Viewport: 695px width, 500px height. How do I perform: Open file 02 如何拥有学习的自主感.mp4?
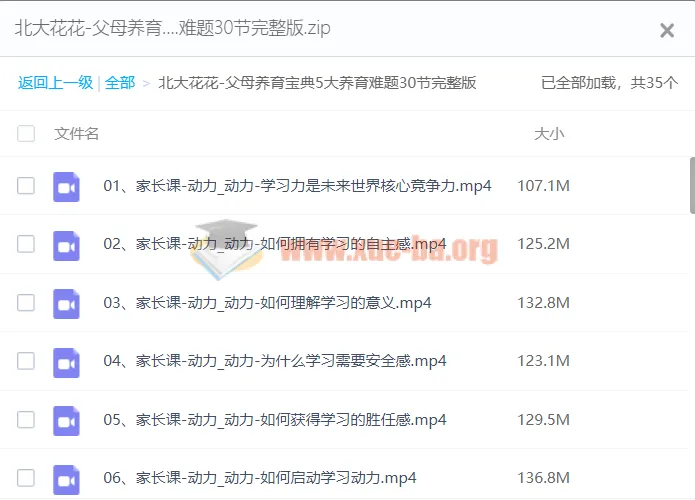[x=275, y=244]
